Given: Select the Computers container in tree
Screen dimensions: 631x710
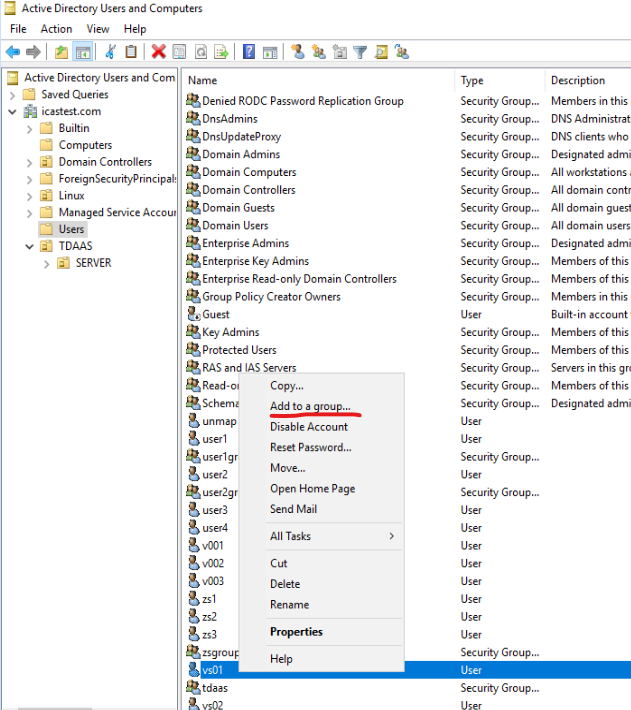Looking at the screenshot, I should click(85, 145).
